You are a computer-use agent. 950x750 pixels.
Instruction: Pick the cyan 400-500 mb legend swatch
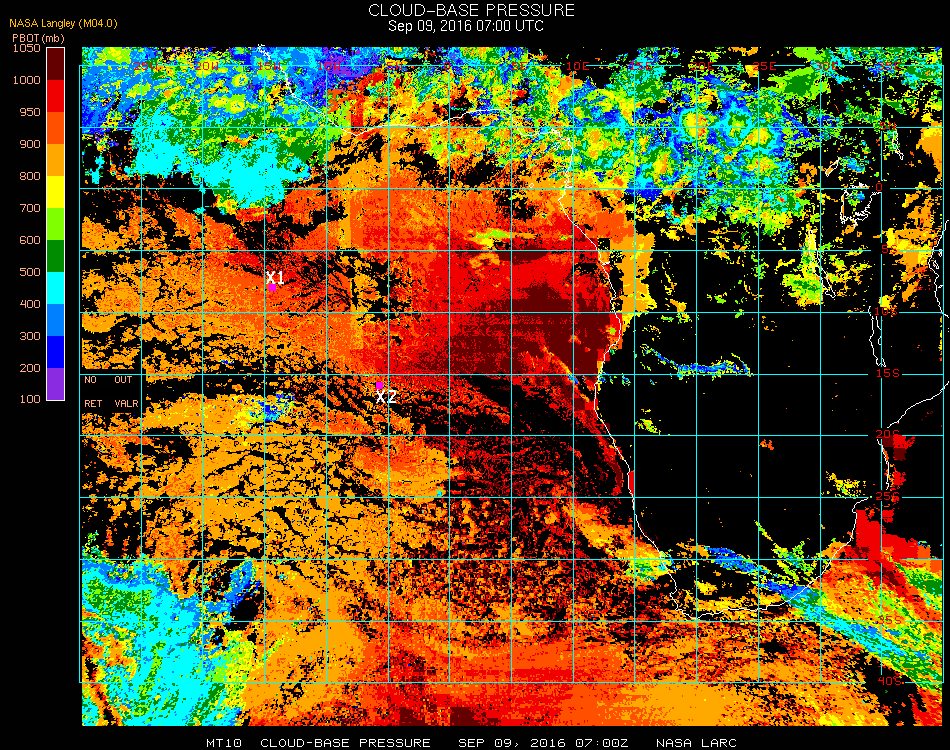(56, 288)
